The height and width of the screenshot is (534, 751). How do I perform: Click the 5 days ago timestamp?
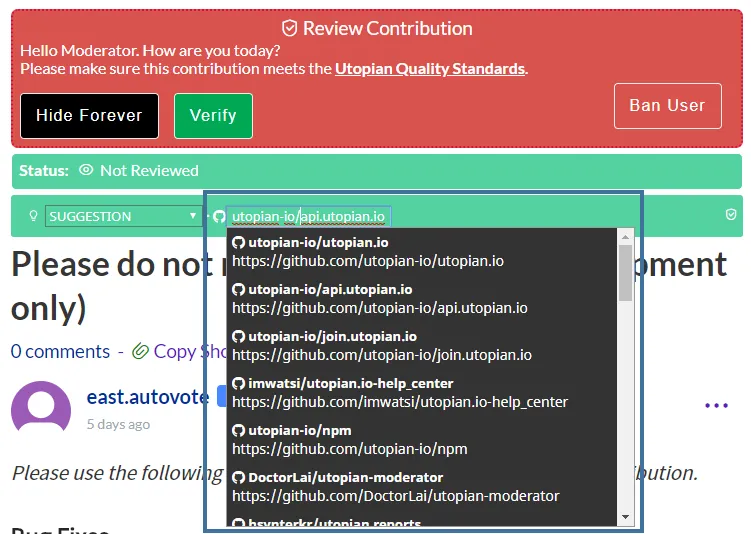118,424
